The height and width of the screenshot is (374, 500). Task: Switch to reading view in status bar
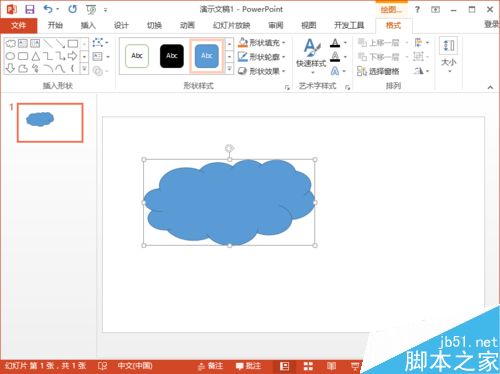tap(331, 366)
